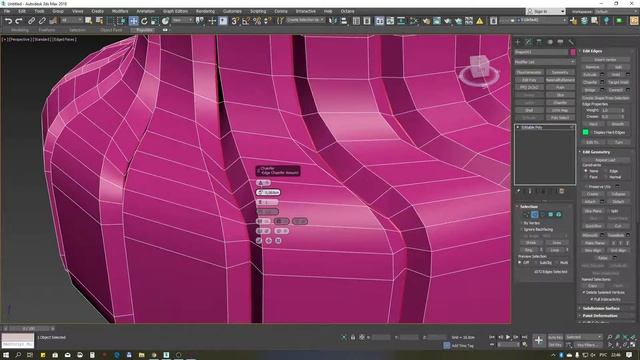This screenshot has height=360, width=640.
Task: Open the reference coordinate system dropdown
Action: [x=182, y=20]
